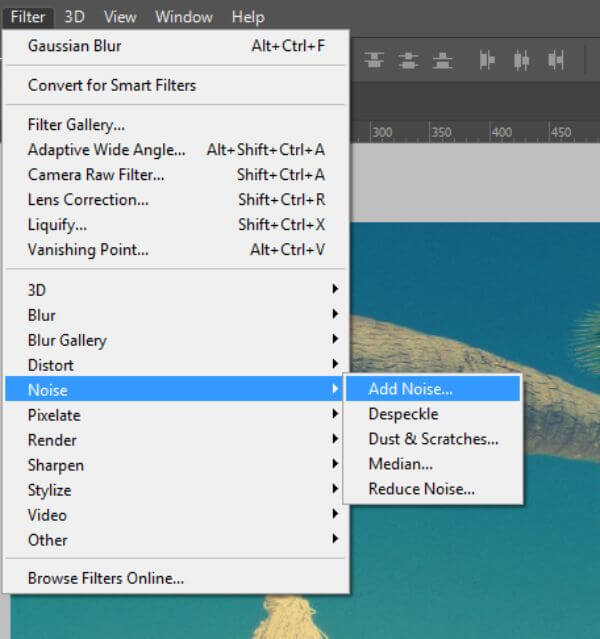Screen dimensions: 600x639
Task: Click the Align bottom edges icon
Action: click(442, 60)
